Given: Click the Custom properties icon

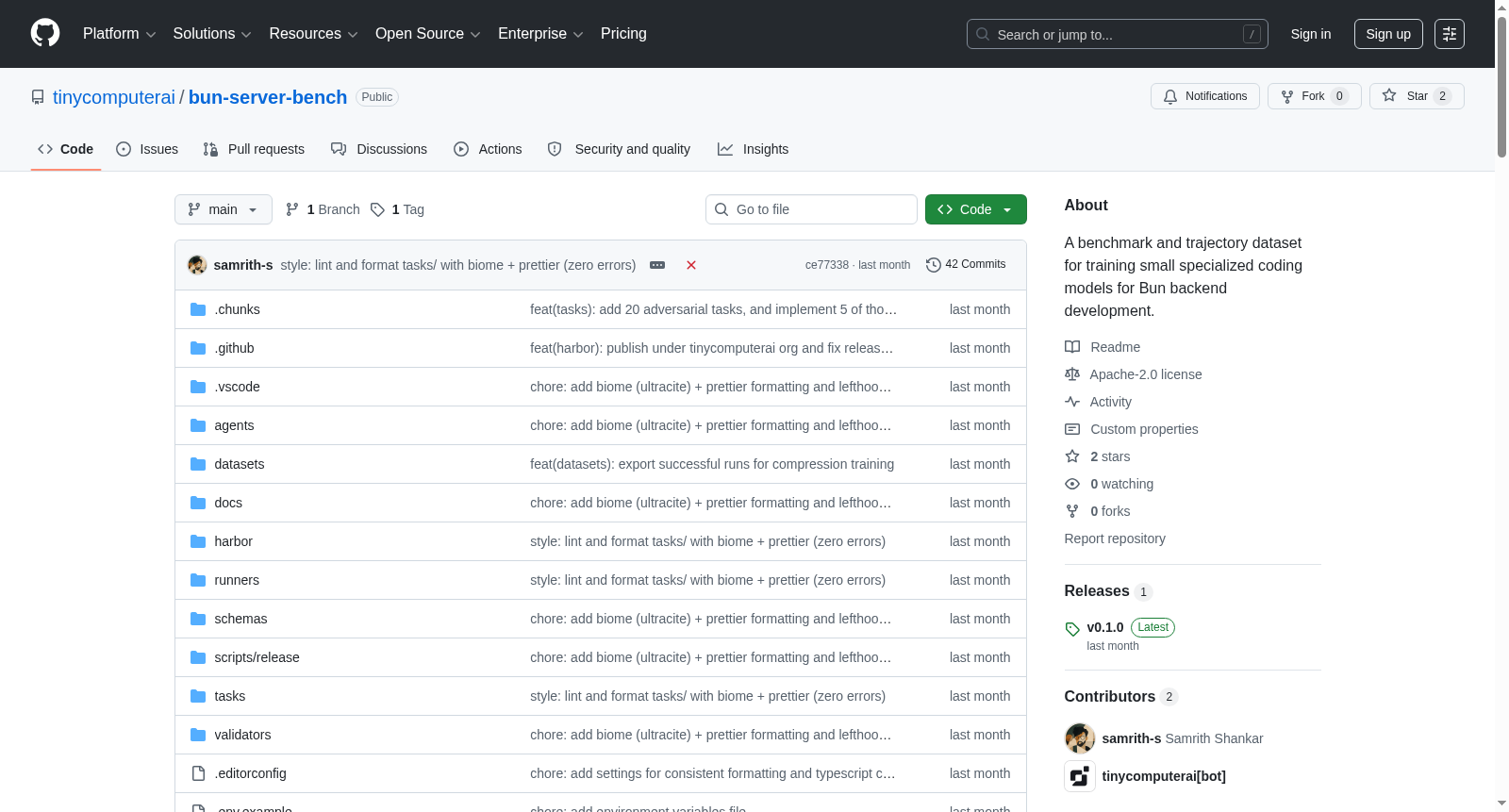Looking at the screenshot, I should (1072, 429).
